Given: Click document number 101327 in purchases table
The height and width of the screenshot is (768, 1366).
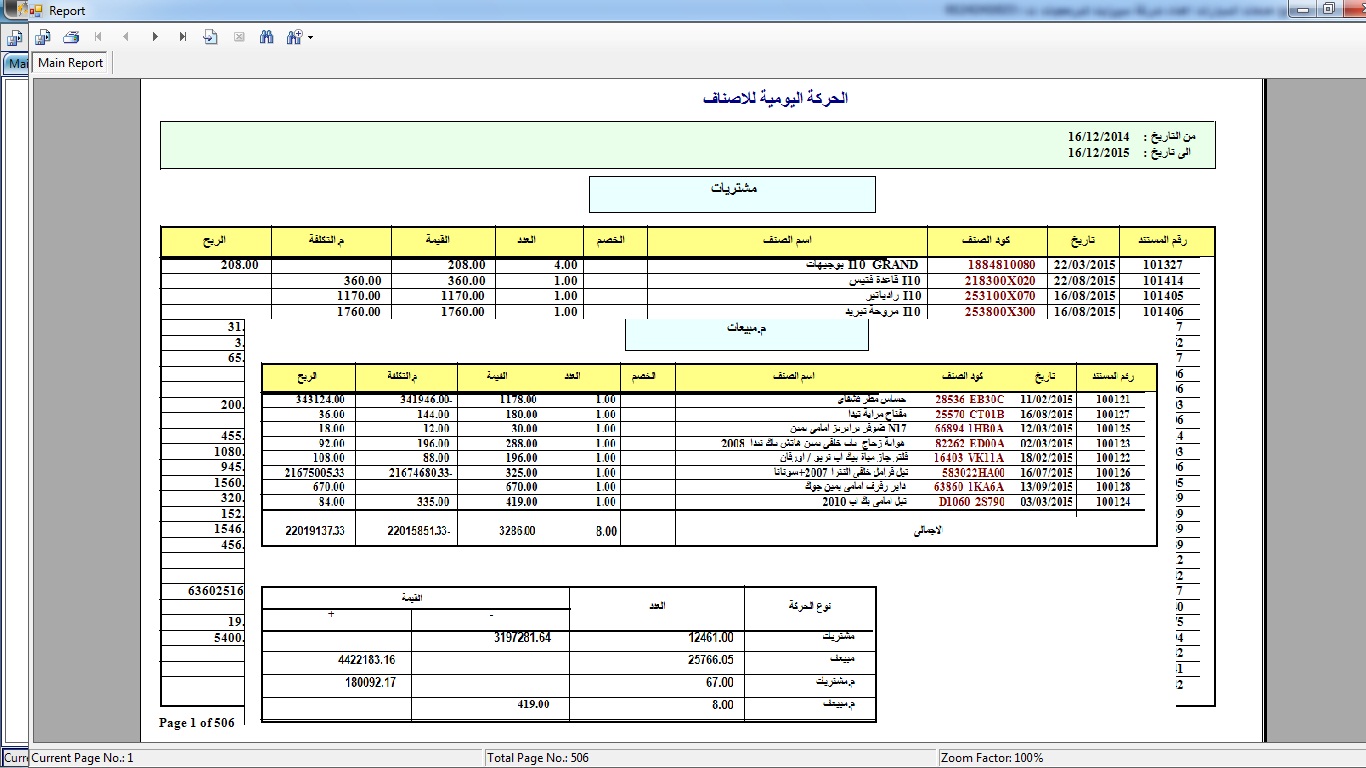Looking at the screenshot, I should pos(1163,265).
